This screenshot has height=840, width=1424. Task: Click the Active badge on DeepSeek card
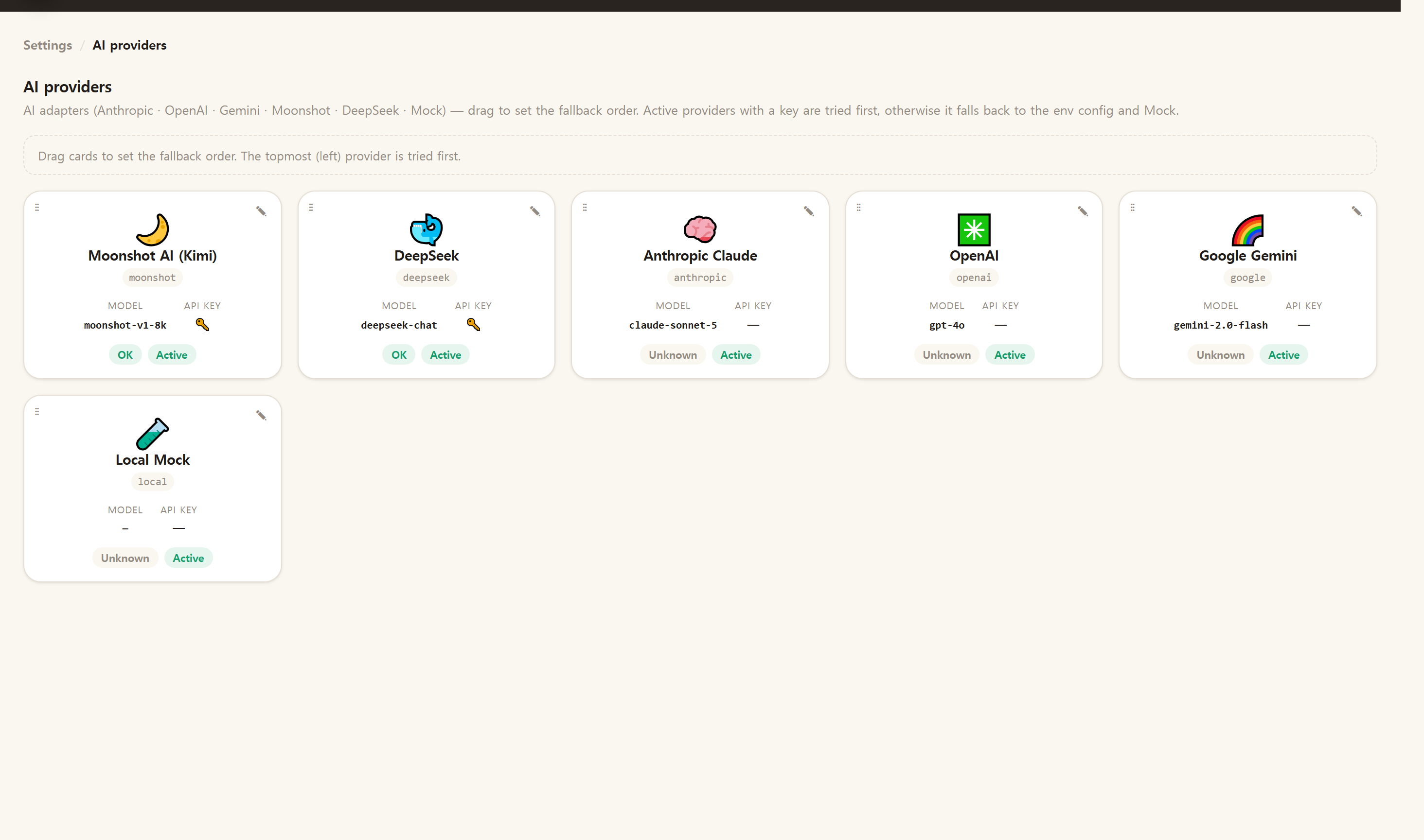445,355
